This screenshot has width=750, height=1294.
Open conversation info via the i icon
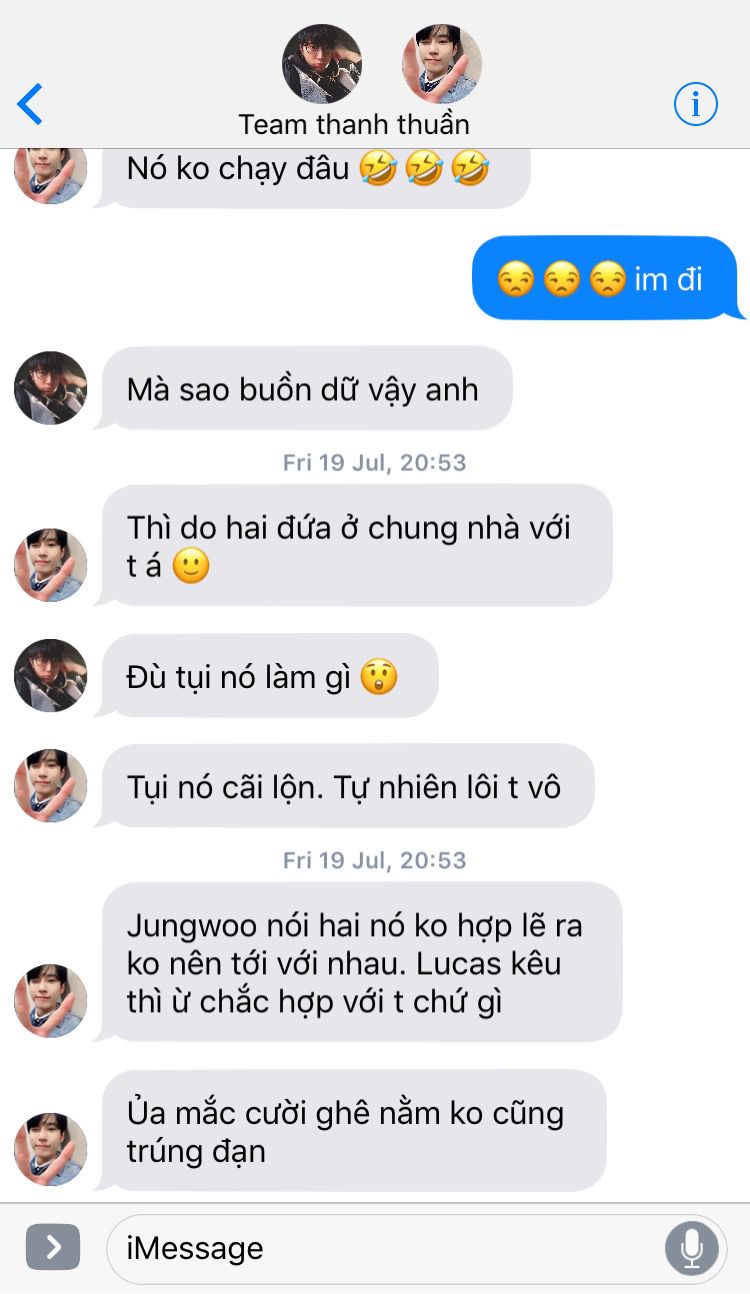click(695, 104)
